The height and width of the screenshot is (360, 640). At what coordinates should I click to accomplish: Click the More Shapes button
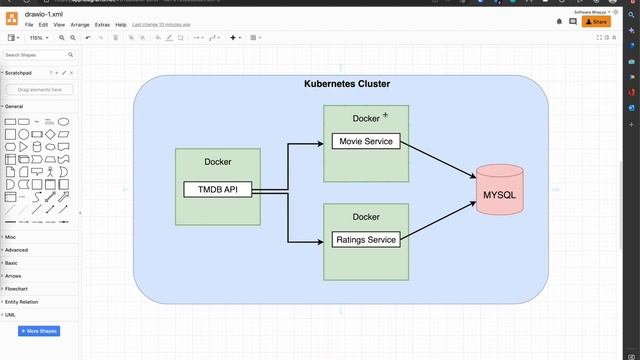click(x=39, y=331)
